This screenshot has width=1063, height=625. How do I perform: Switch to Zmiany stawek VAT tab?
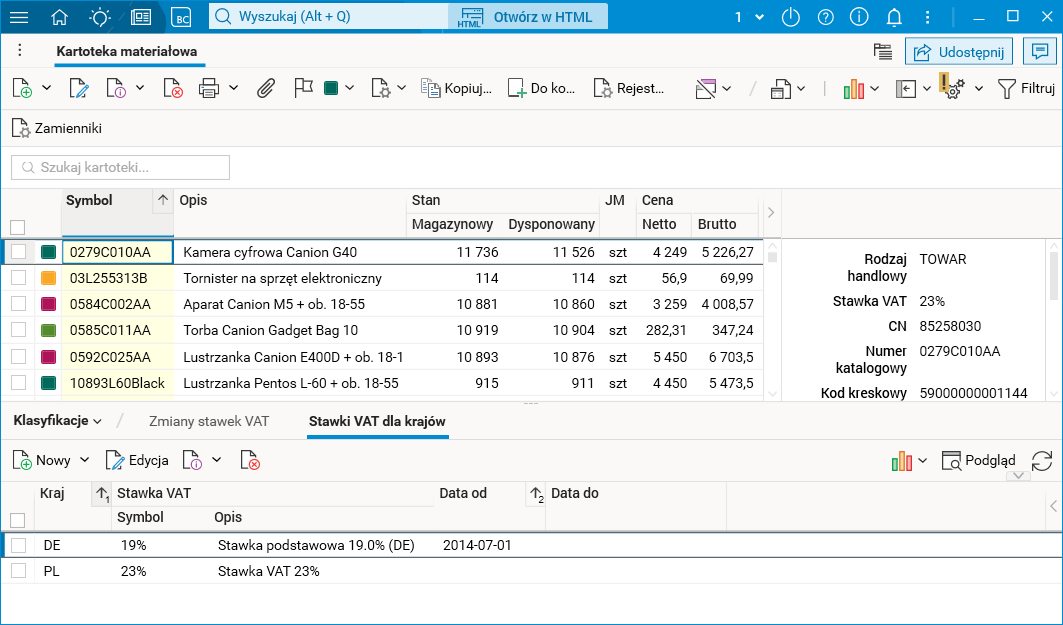click(x=208, y=421)
